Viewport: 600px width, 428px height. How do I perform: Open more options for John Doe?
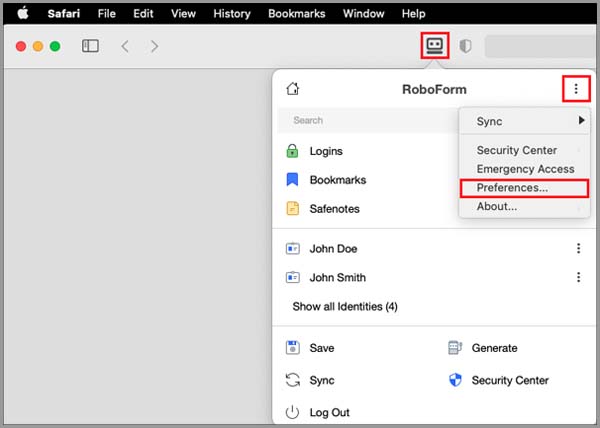tap(579, 249)
